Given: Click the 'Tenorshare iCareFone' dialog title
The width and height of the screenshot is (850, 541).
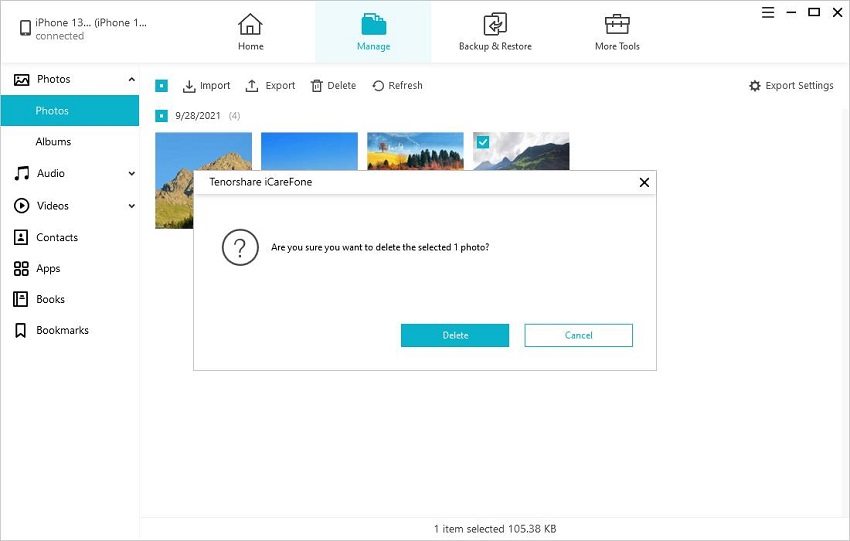Looking at the screenshot, I should click(261, 182).
